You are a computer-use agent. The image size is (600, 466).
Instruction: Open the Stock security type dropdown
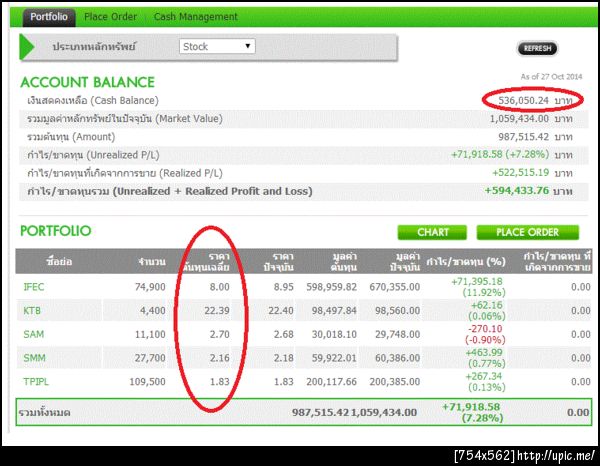pos(217,46)
